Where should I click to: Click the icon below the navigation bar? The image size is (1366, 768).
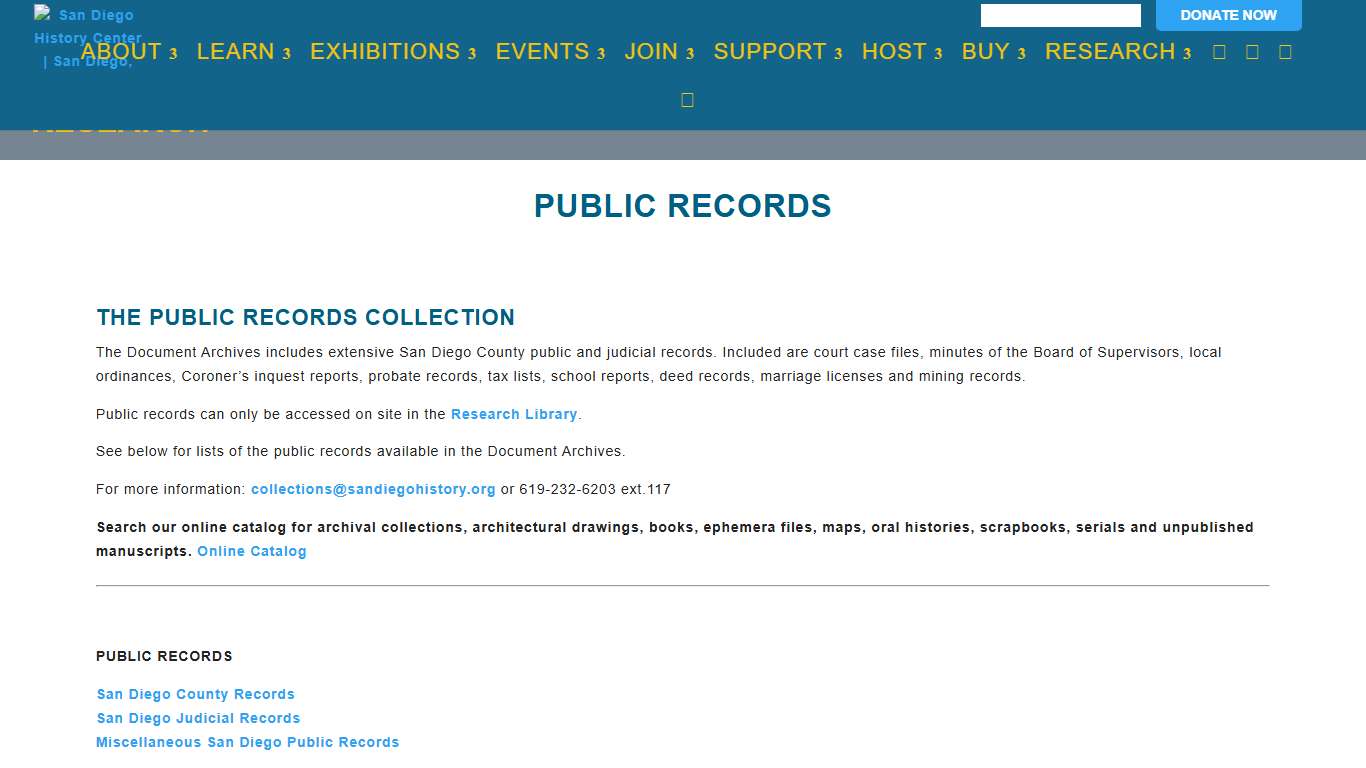[x=687, y=98]
